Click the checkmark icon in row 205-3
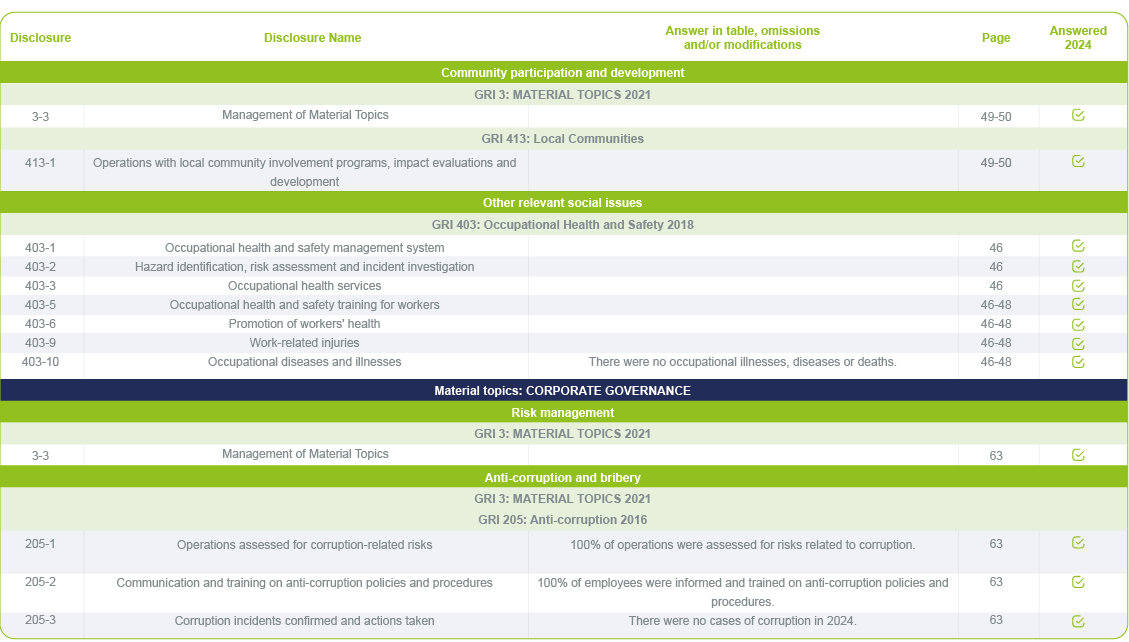1129x642 pixels. 1078,621
